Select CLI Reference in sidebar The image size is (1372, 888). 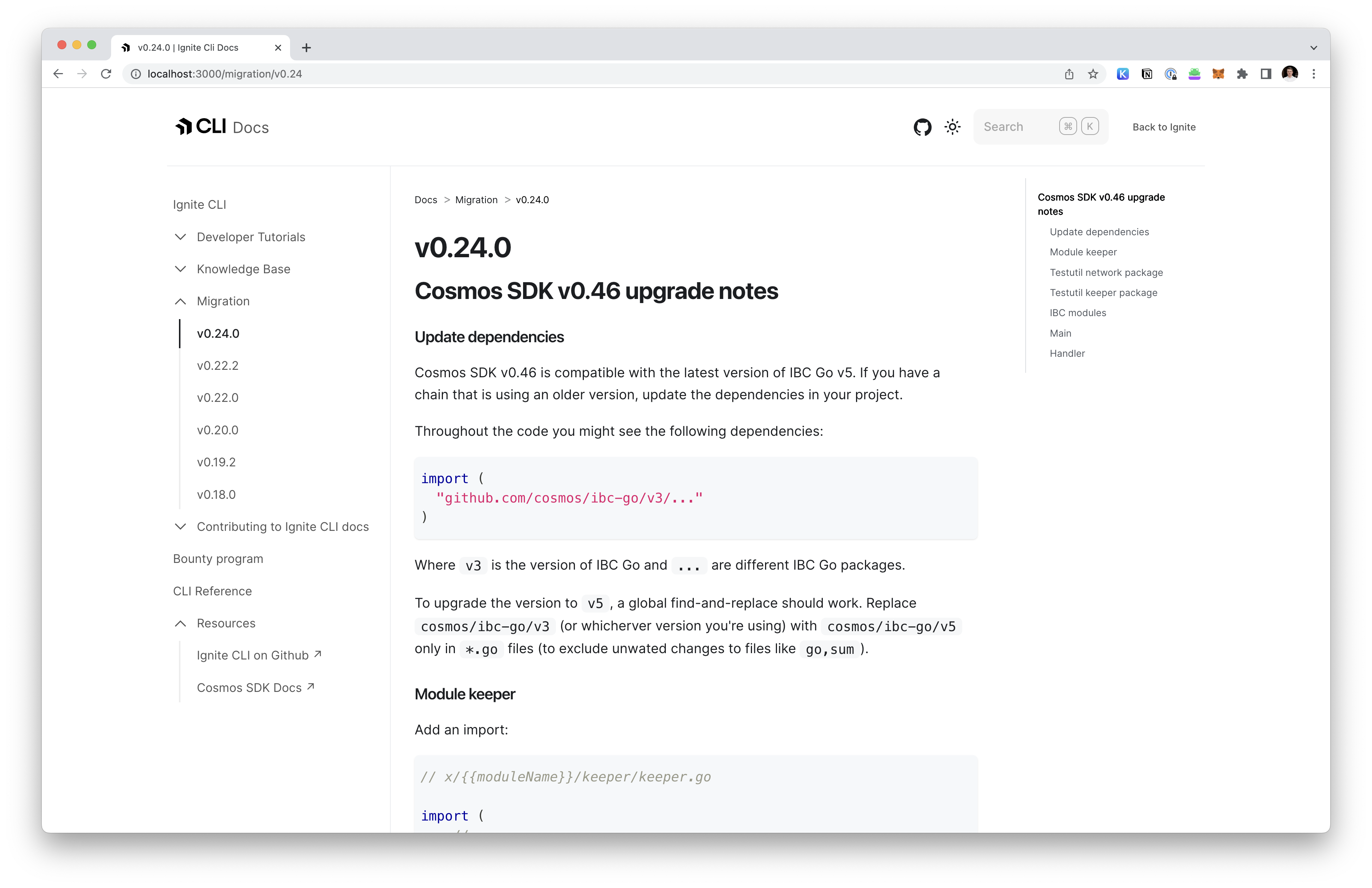pyautogui.click(x=212, y=591)
